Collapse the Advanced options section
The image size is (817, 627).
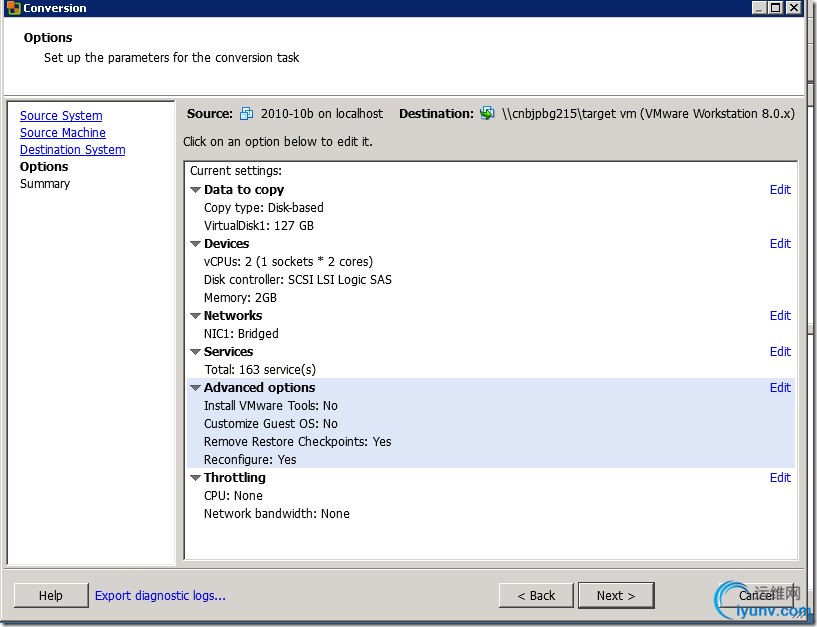point(195,388)
